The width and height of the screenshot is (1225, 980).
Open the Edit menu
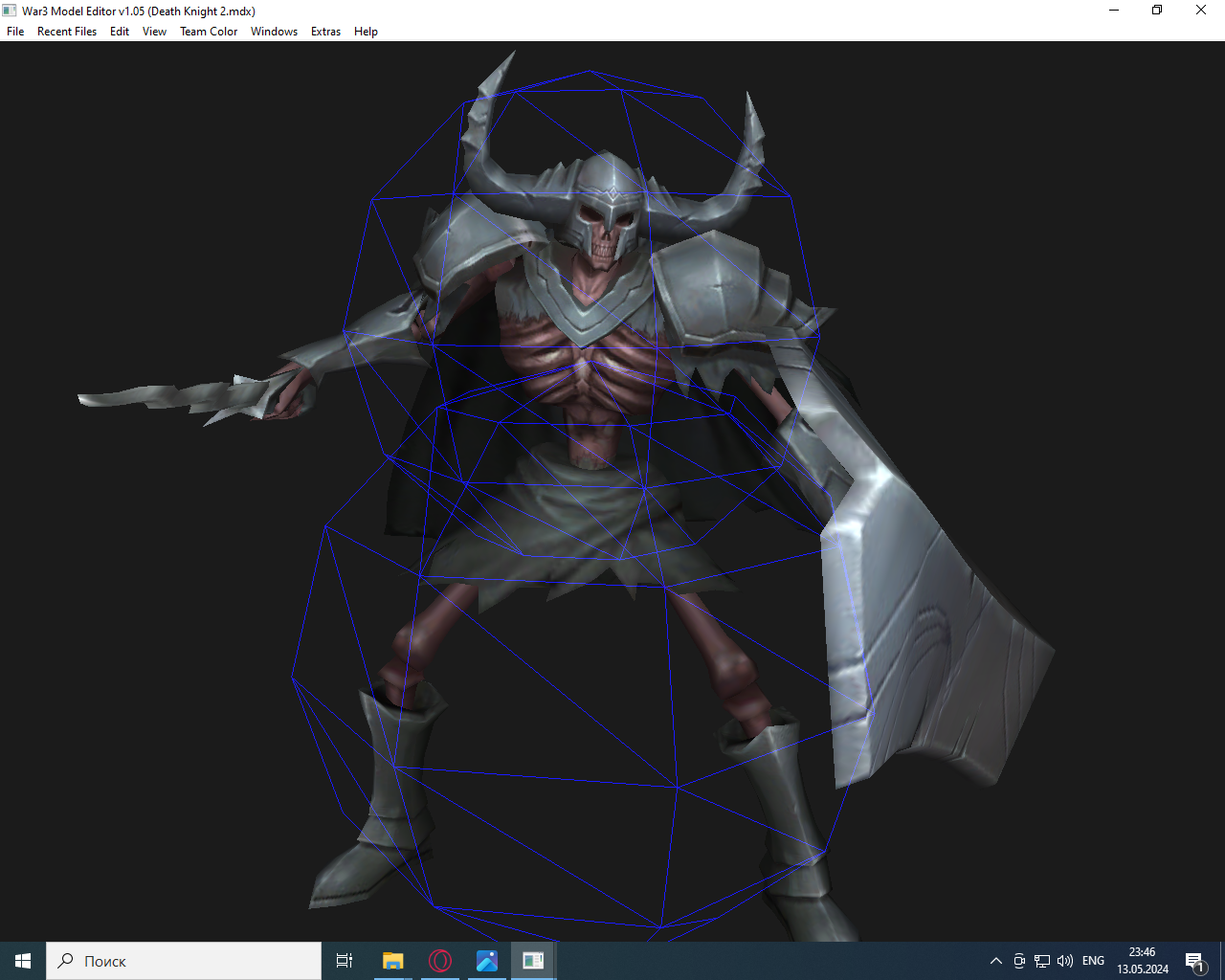tap(120, 32)
